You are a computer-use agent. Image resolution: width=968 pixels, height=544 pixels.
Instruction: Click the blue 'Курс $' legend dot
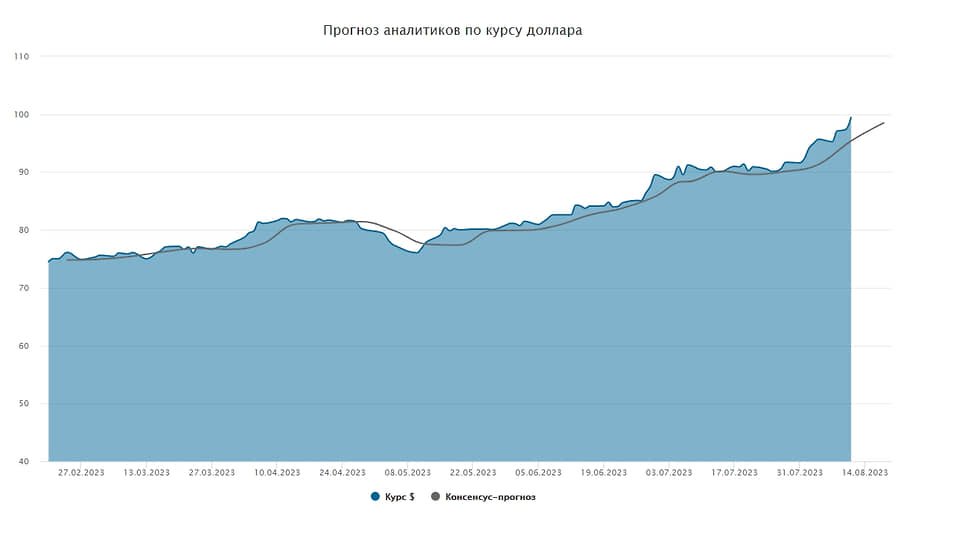(375, 496)
